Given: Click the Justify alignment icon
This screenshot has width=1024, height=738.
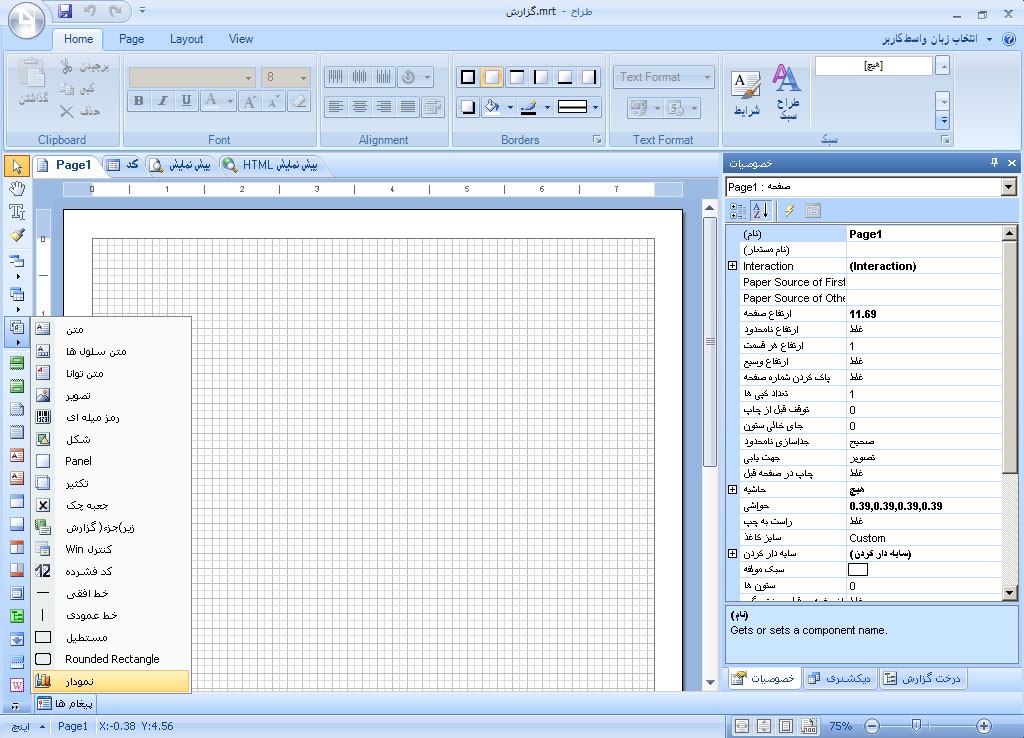Looking at the screenshot, I should (x=408, y=106).
